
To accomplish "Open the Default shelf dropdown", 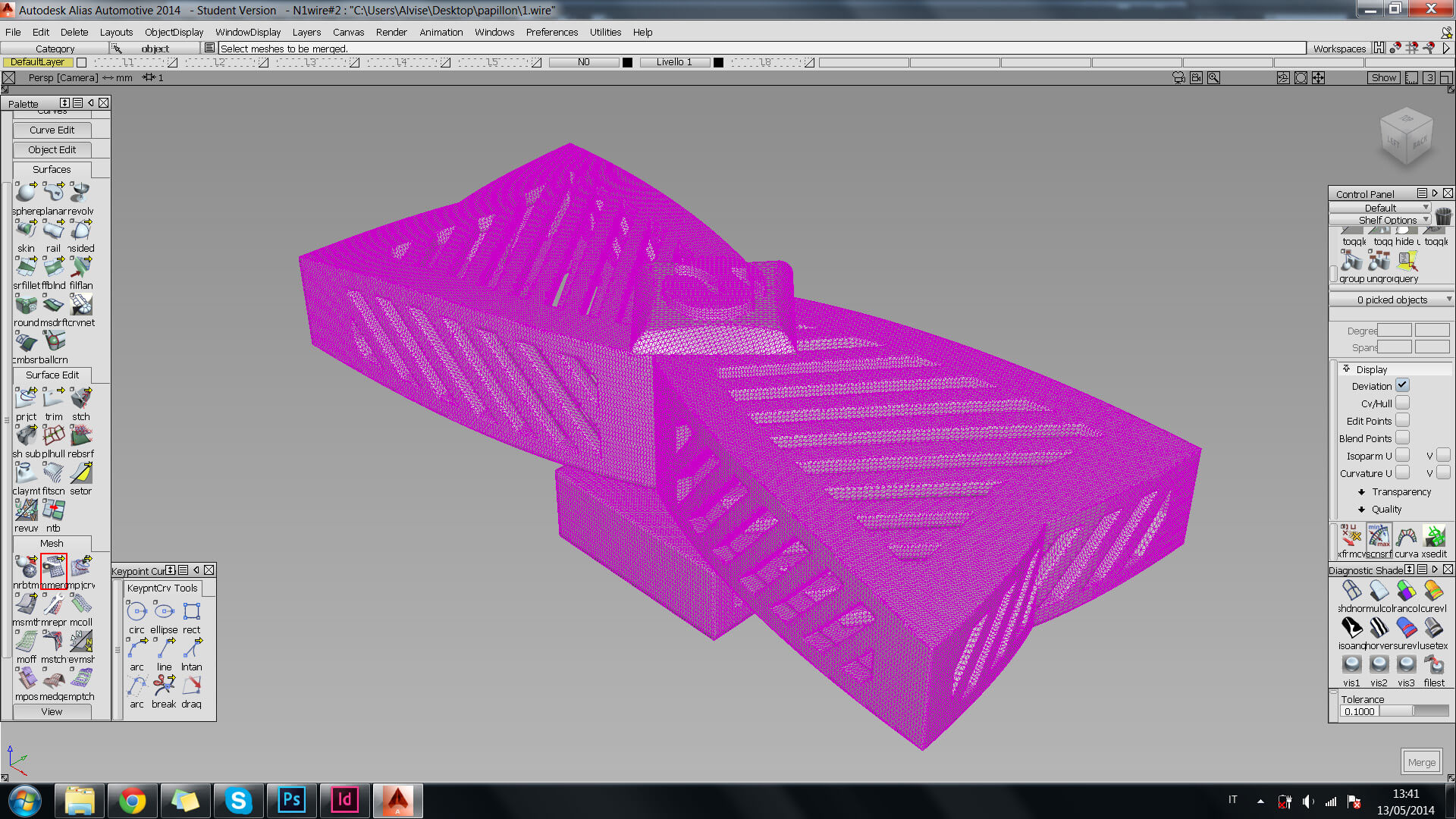I will 1380,208.
